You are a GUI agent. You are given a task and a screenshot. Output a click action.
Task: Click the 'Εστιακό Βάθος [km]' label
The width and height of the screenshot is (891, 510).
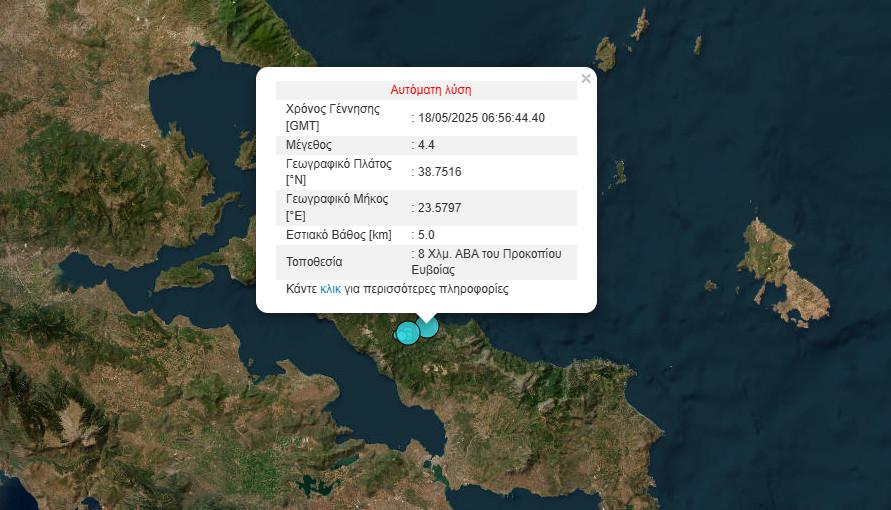[x=338, y=235]
